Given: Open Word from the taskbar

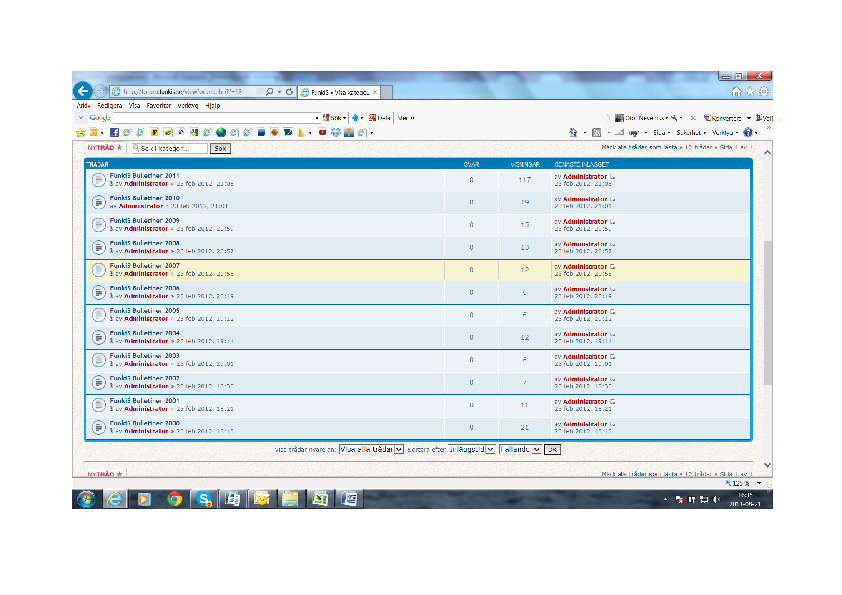Looking at the screenshot, I should pos(349,499).
